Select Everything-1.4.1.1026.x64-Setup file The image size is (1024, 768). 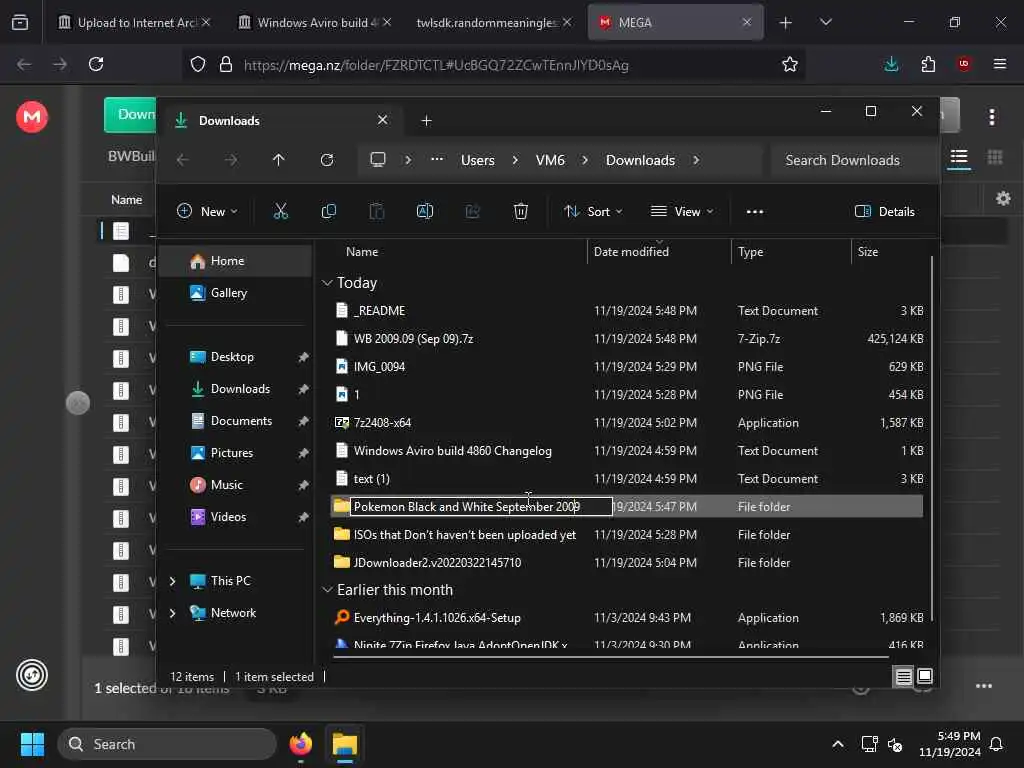point(627,618)
